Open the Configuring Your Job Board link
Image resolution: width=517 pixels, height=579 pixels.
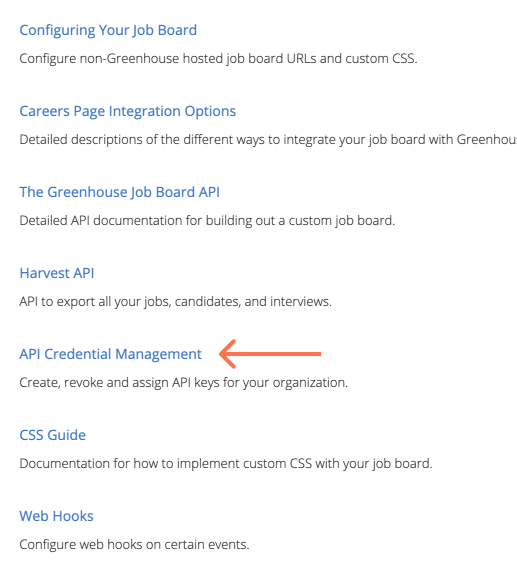pyautogui.click(x=108, y=31)
